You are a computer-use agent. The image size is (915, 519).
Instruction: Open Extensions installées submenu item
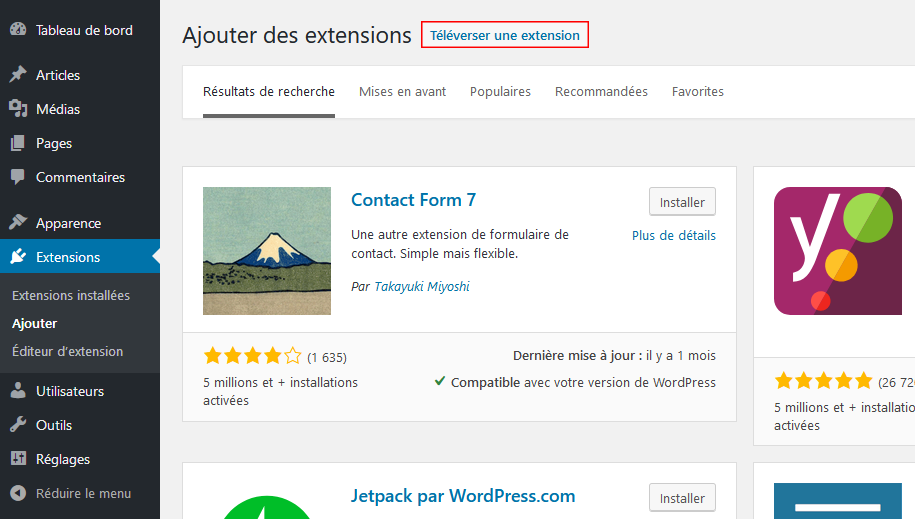coord(71,295)
